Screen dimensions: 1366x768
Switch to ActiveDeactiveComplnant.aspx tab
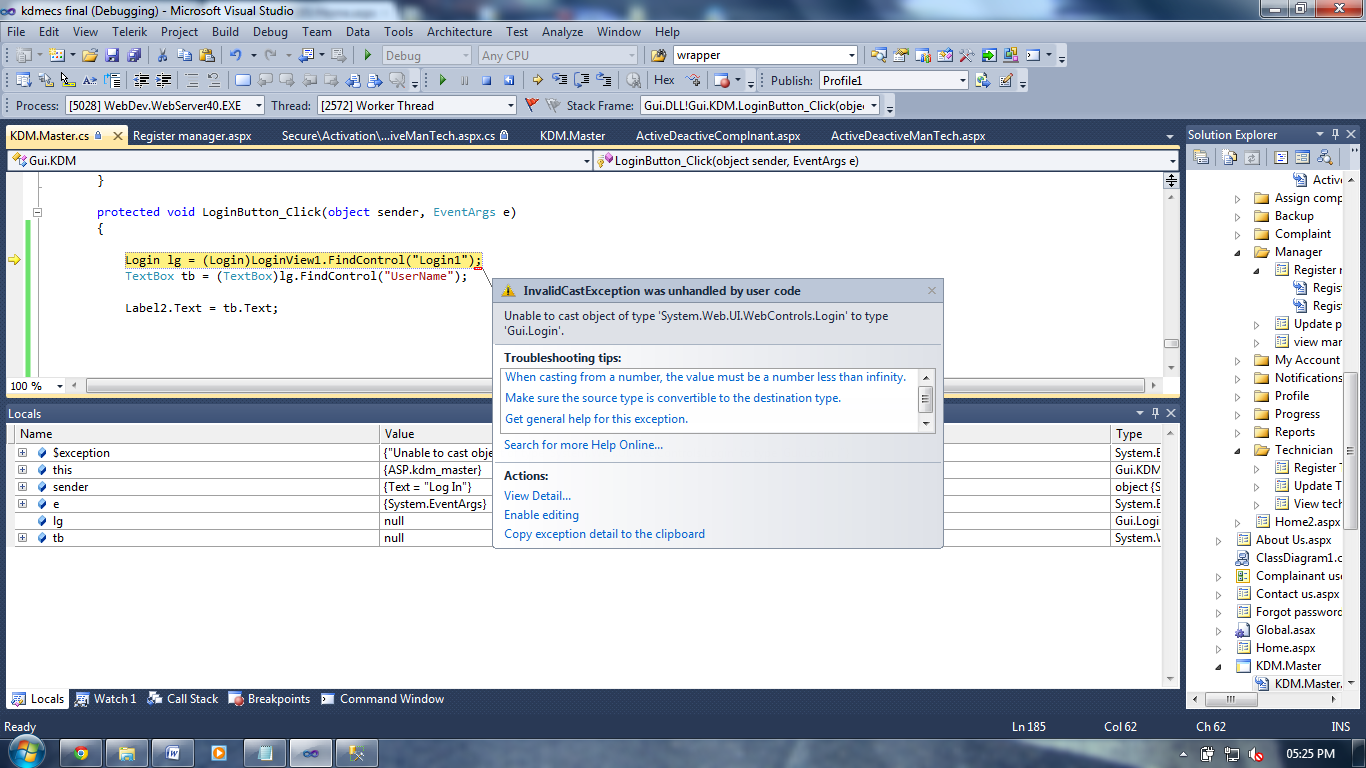[x=718, y=136]
